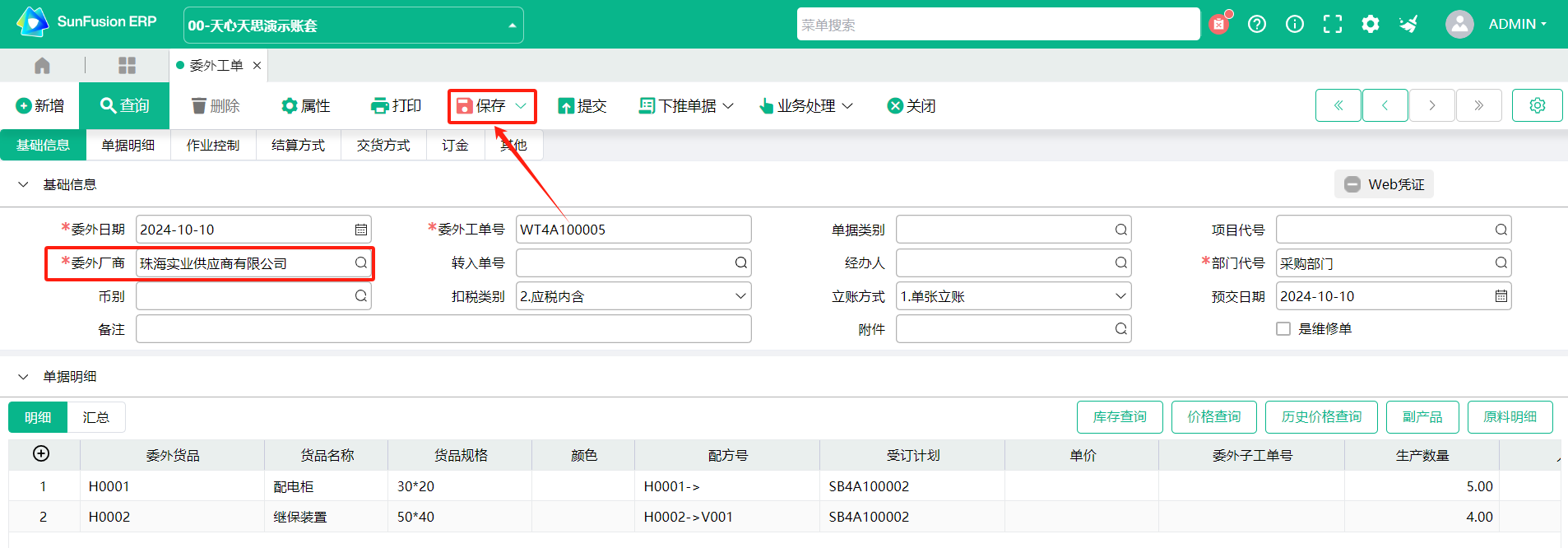
Task: Open the help question mark icon
Action: tap(1257, 24)
